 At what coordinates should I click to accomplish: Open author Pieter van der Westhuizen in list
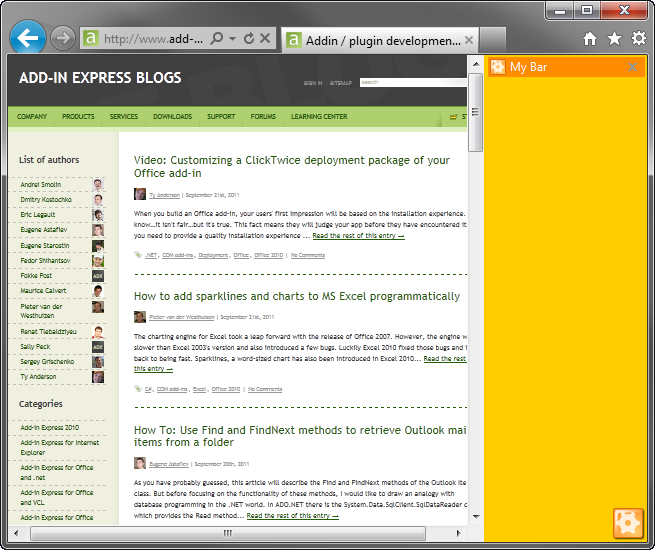[41, 311]
